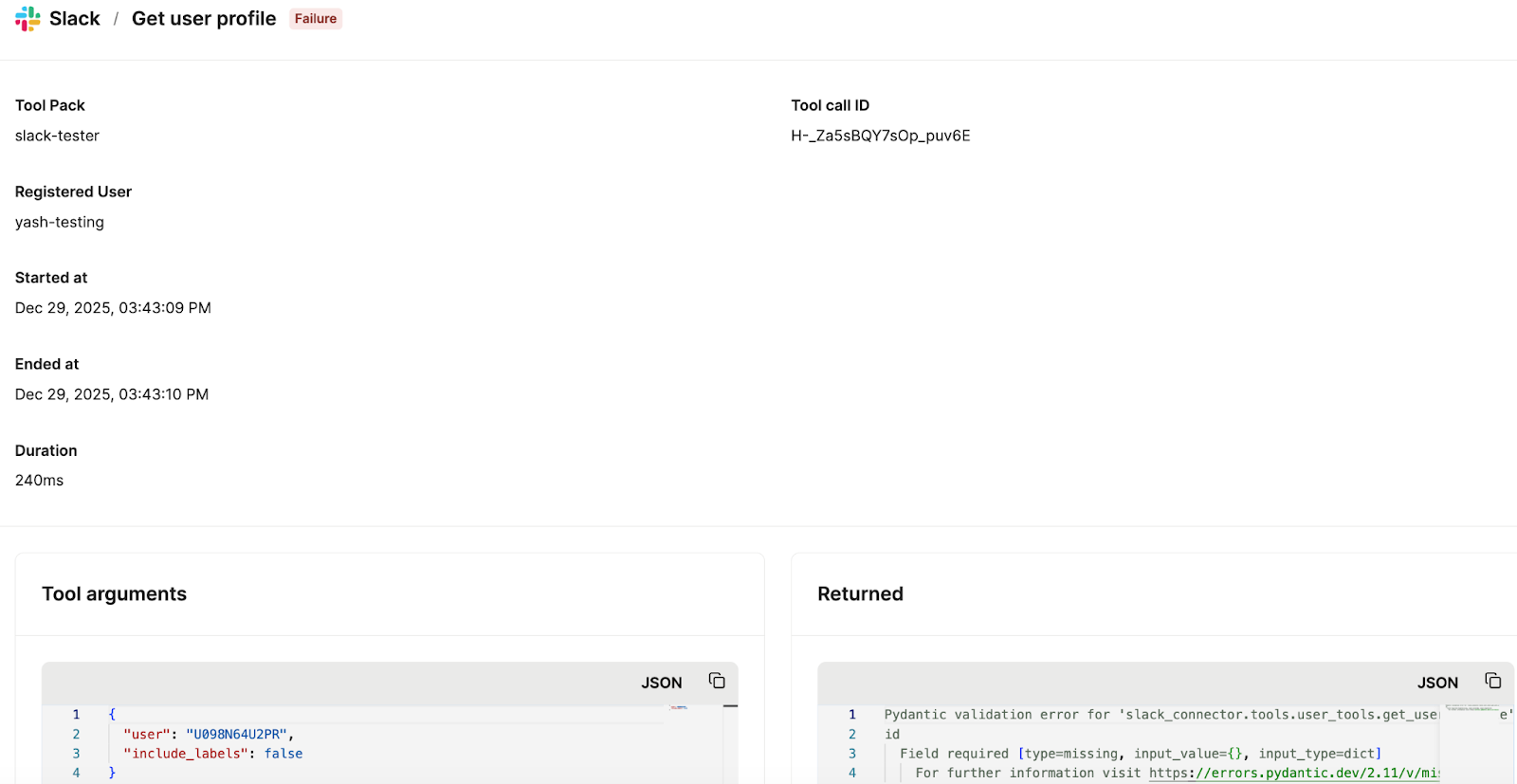Open the Slack breadcrumb link

(75, 19)
